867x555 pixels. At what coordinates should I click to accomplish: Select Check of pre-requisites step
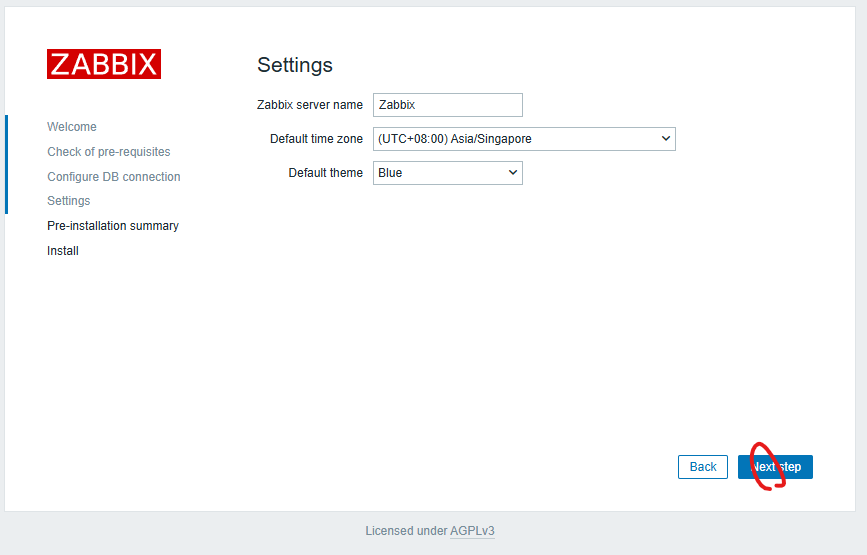[109, 151]
